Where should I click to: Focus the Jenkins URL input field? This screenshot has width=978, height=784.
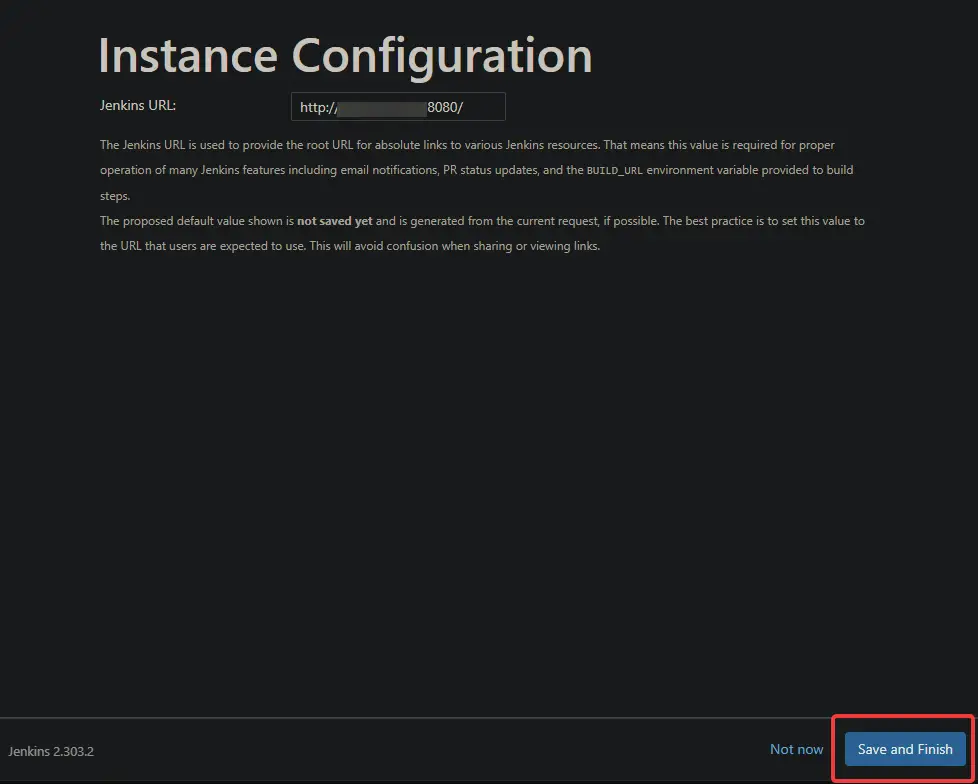coord(398,107)
